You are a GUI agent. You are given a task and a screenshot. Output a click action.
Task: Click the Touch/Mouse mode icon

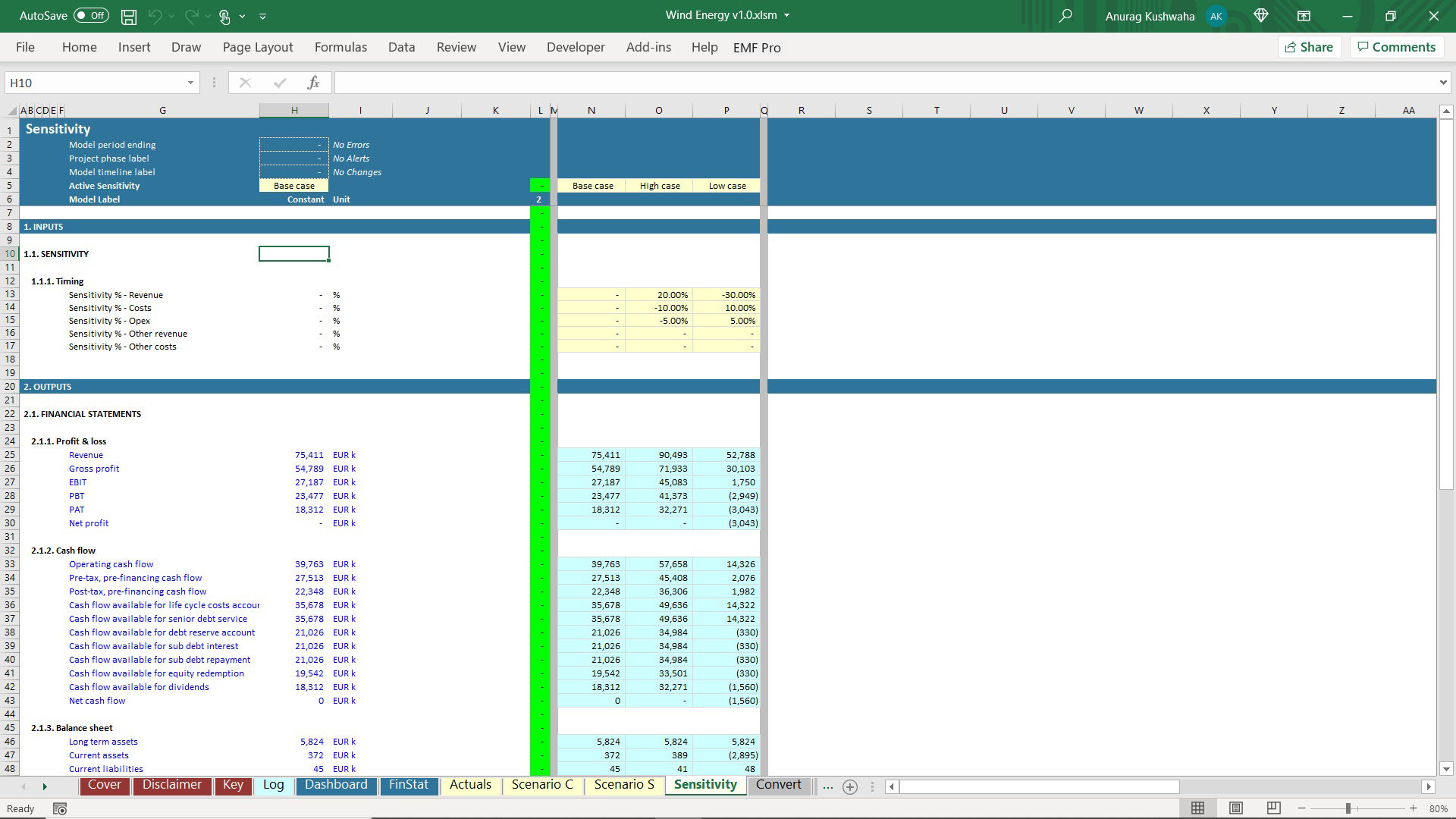224,16
